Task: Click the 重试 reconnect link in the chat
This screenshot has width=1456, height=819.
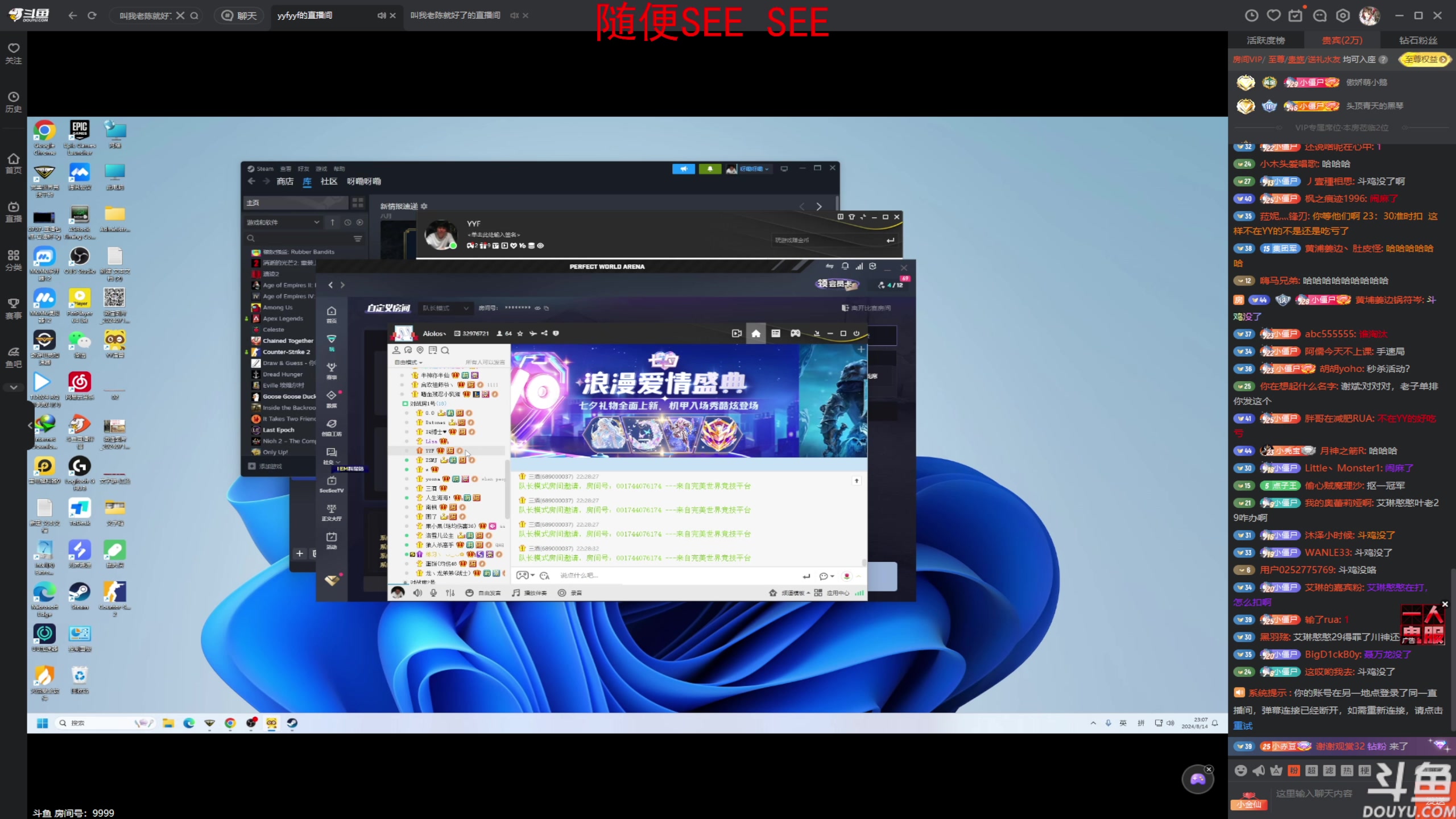Action: click(x=1243, y=726)
